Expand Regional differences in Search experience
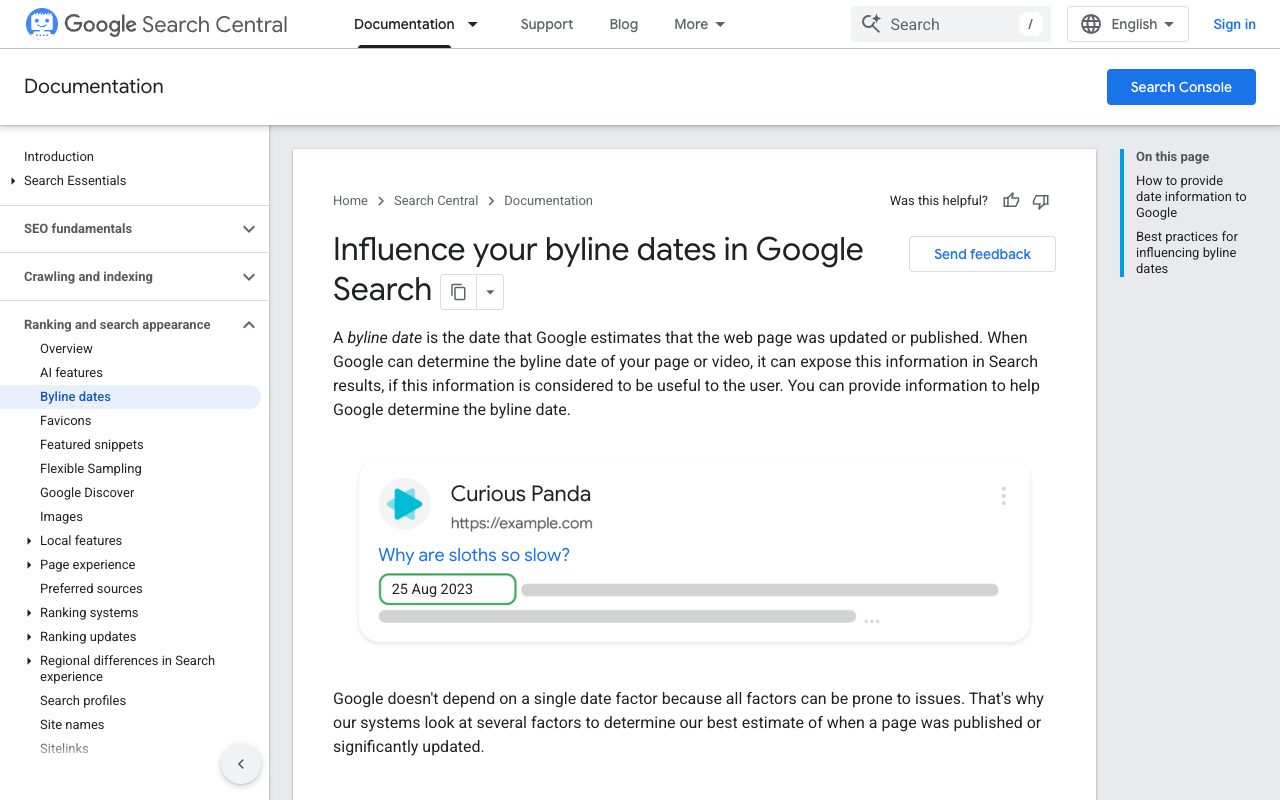 pyautogui.click(x=29, y=661)
